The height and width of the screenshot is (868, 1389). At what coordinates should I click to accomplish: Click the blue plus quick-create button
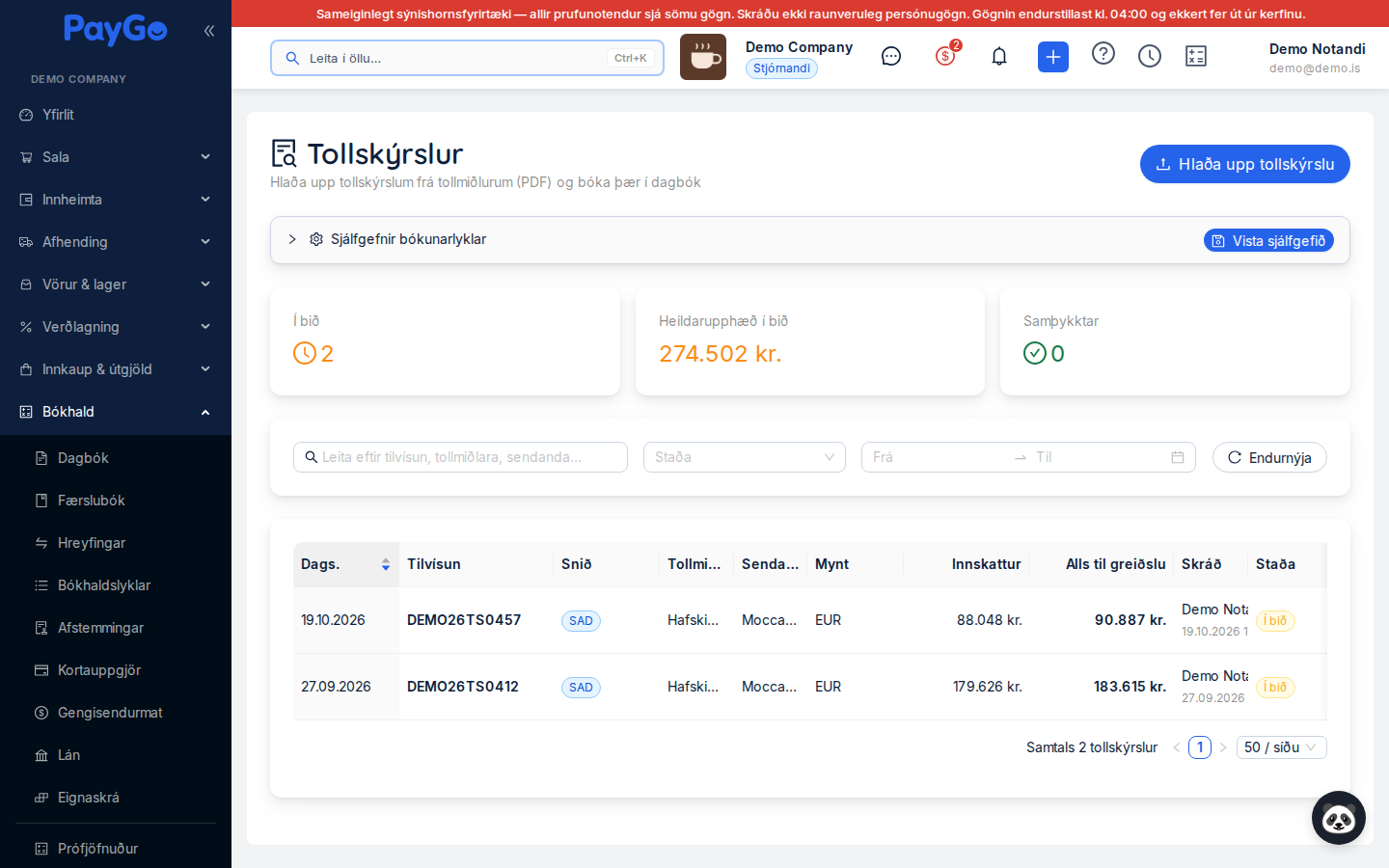coord(1053,57)
